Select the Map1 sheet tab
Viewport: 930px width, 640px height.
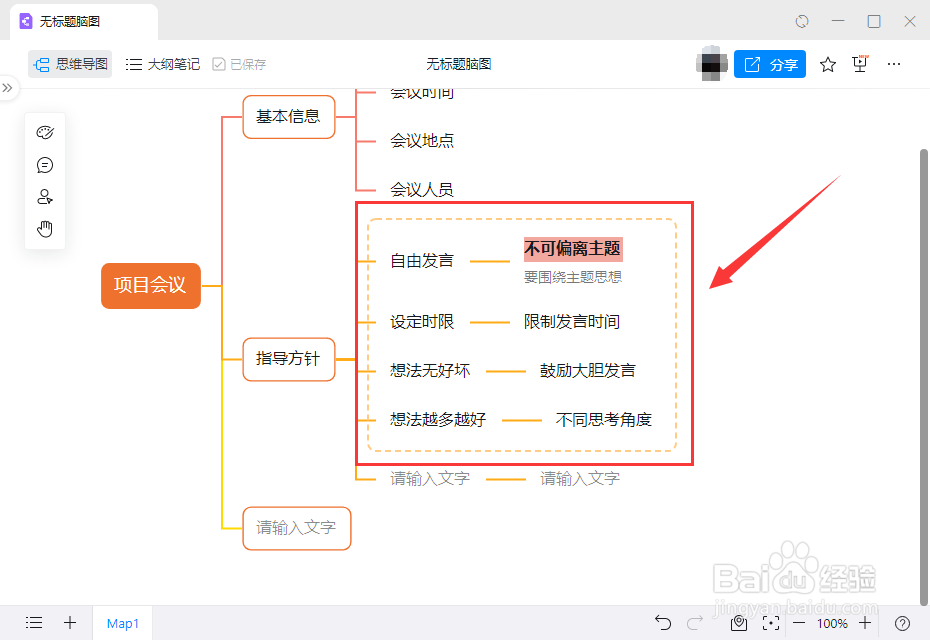pos(122,623)
